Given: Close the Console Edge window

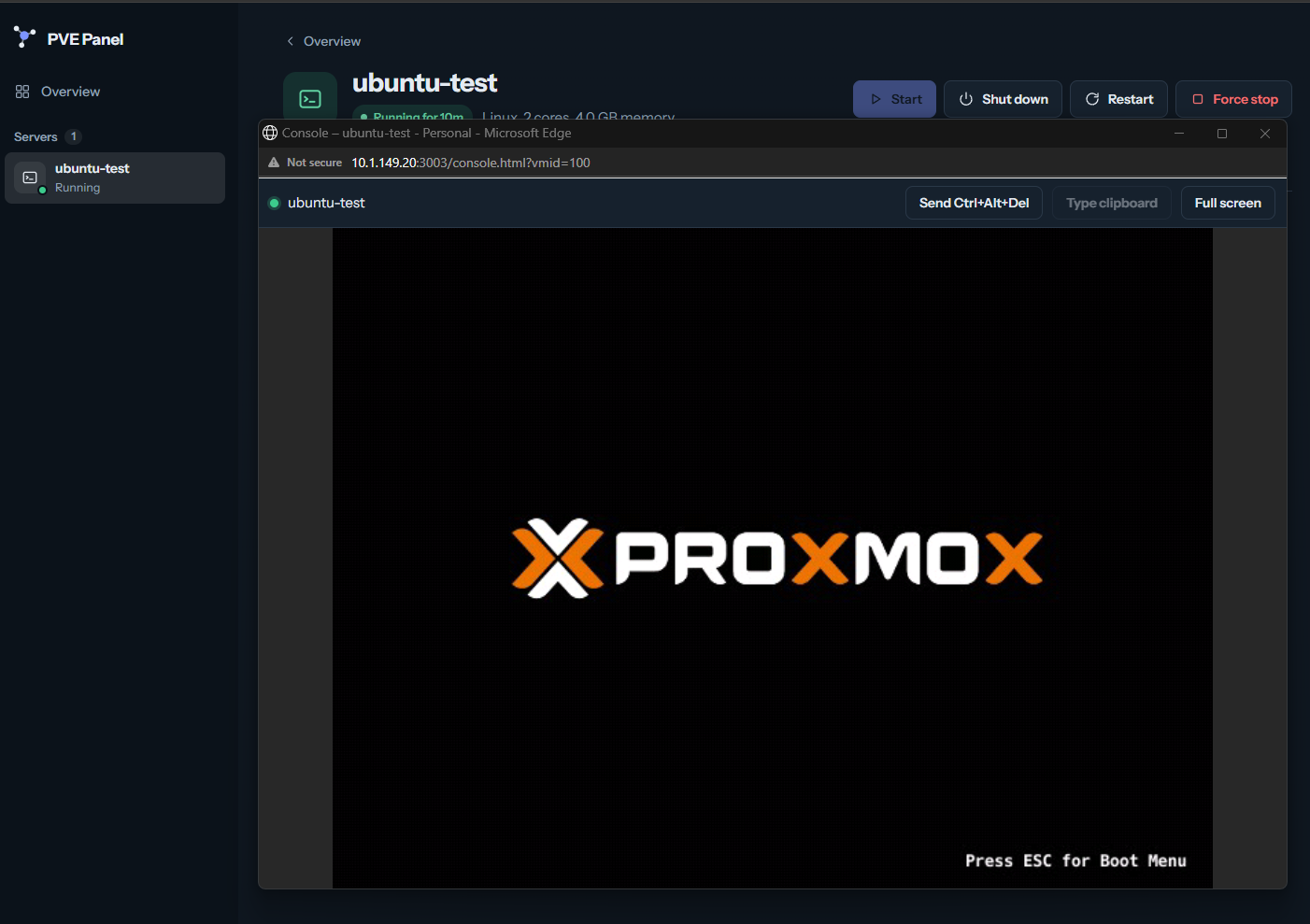Looking at the screenshot, I should [1265, 134].
